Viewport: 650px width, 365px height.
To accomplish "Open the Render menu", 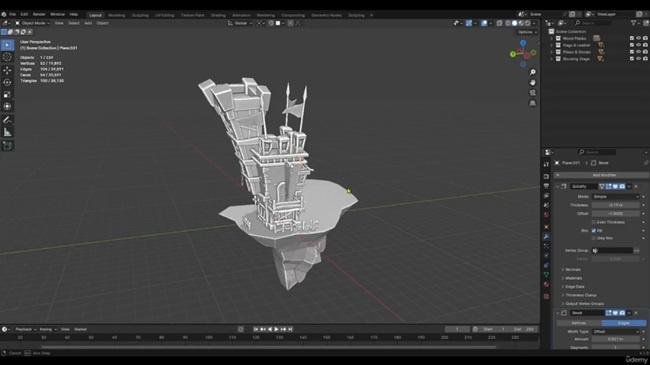I will point(39,15).
